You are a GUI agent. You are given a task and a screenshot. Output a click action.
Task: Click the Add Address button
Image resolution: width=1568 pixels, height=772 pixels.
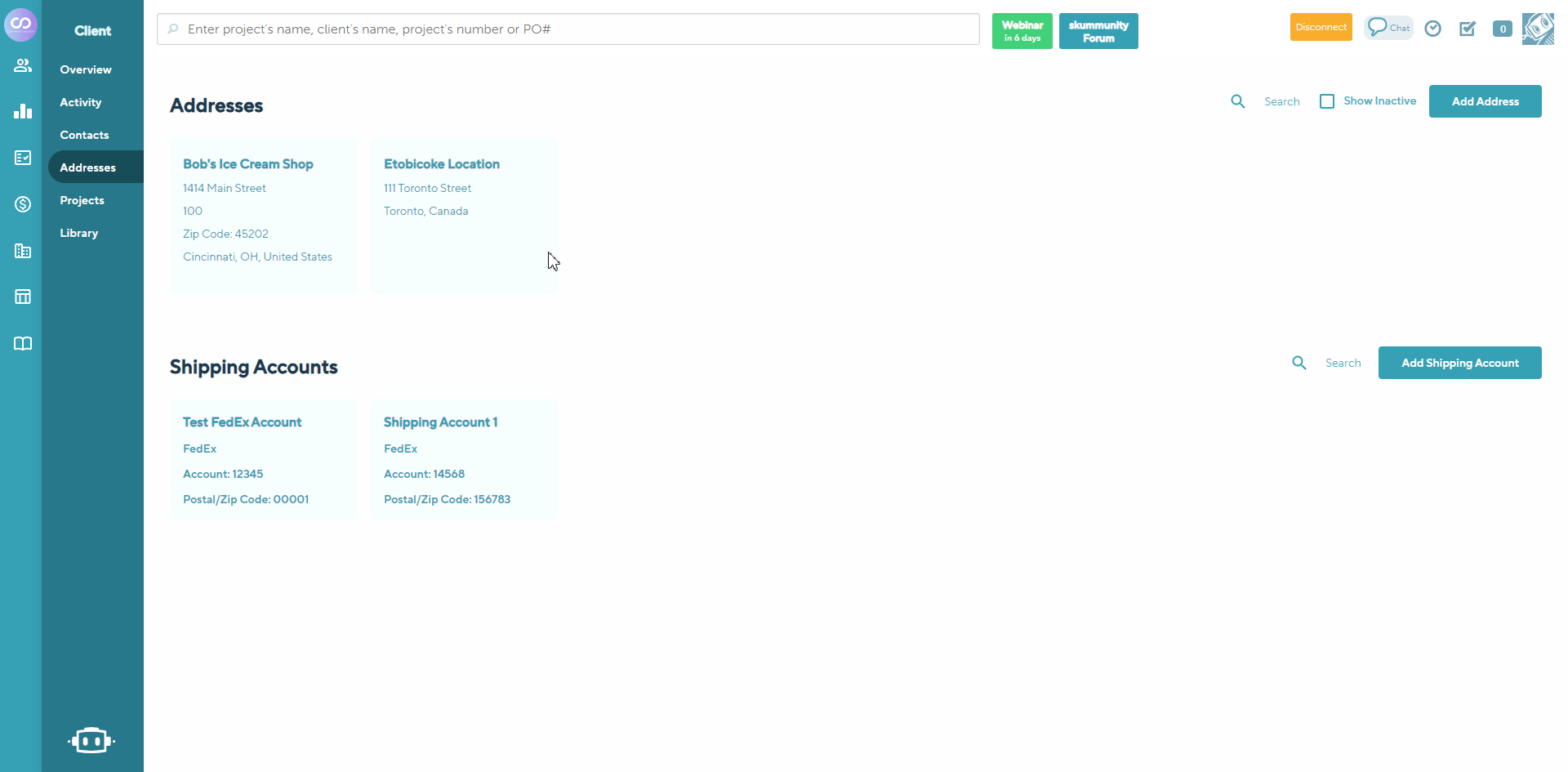pyautogui.click(x=1485, y=100)
